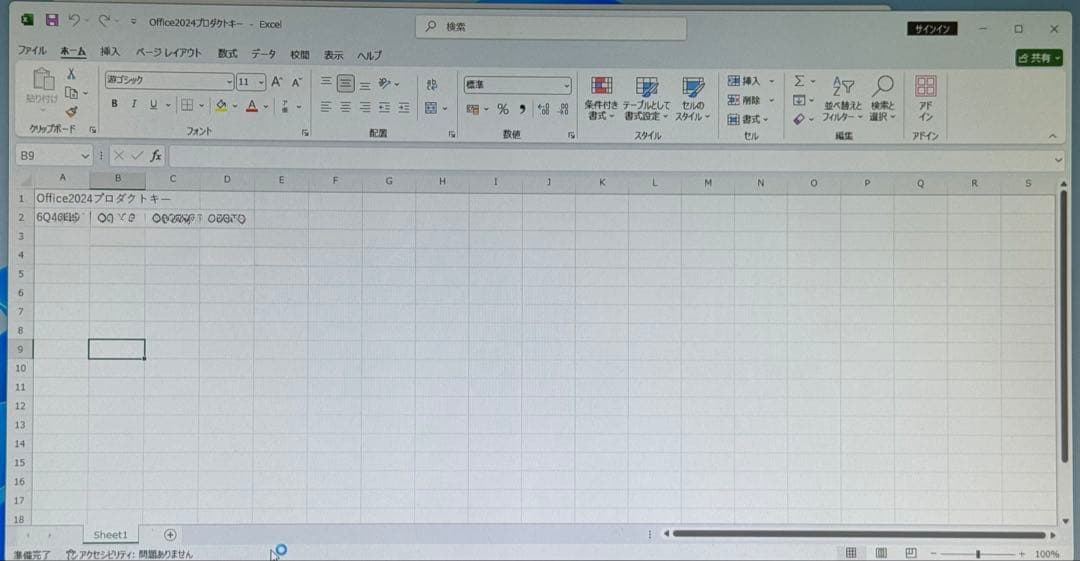Viewport: 1080px width, 561px height.
Task: Click the Wrap Text icon
Action: click(432, 85)
